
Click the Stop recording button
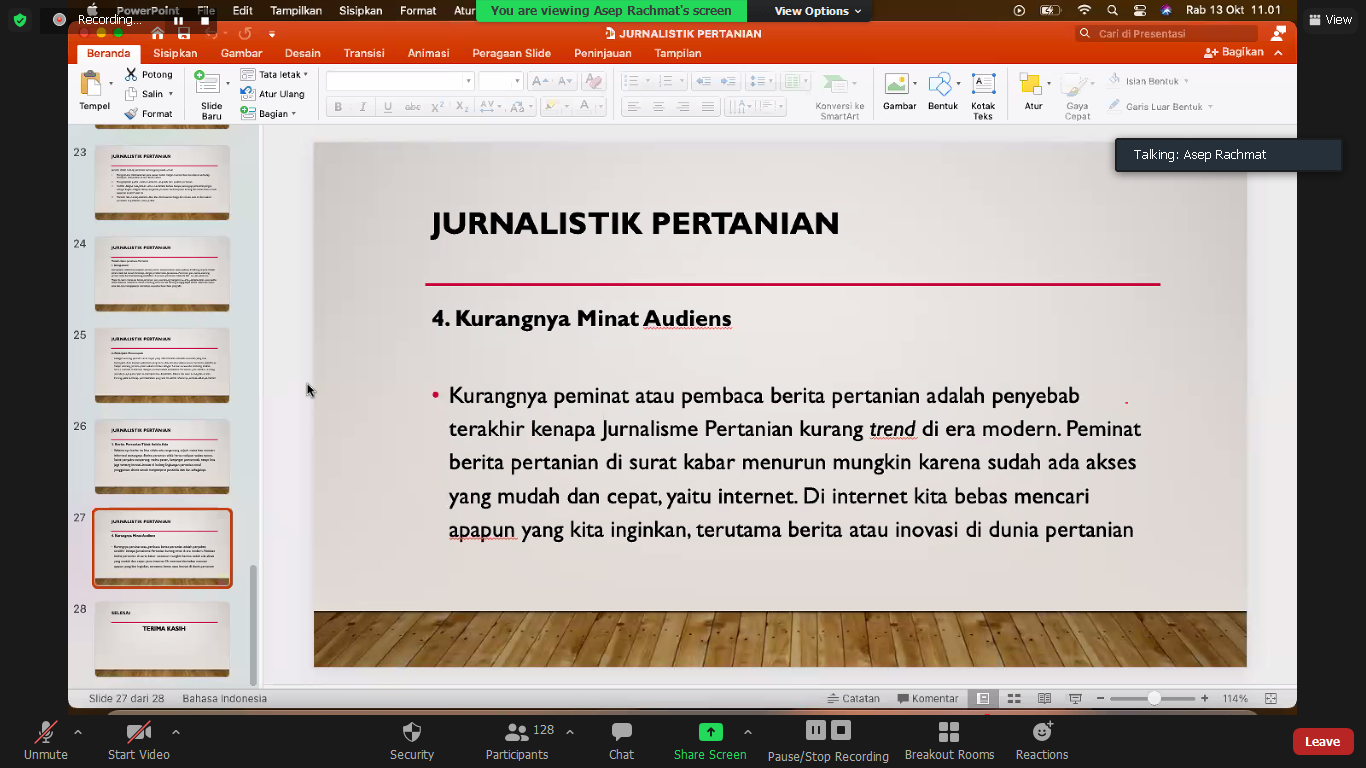coord(841,730)
